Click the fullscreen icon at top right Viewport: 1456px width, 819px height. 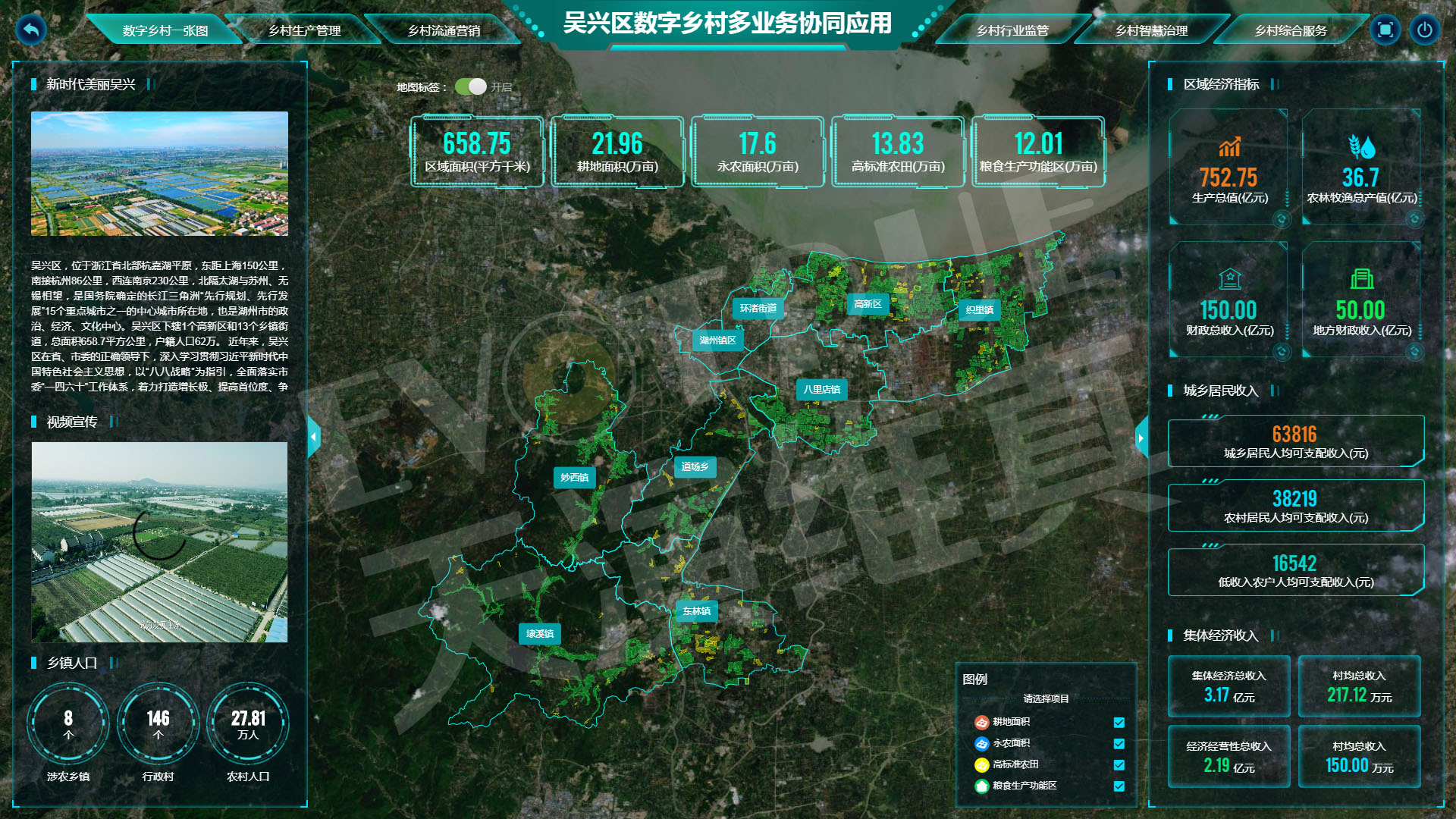pos(1386,30)
